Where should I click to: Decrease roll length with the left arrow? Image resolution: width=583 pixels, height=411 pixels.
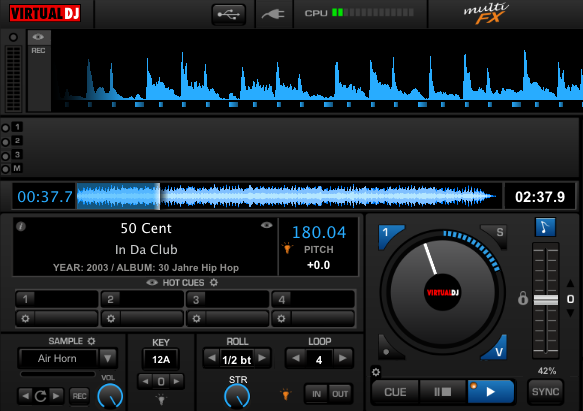tap(212, 358)
